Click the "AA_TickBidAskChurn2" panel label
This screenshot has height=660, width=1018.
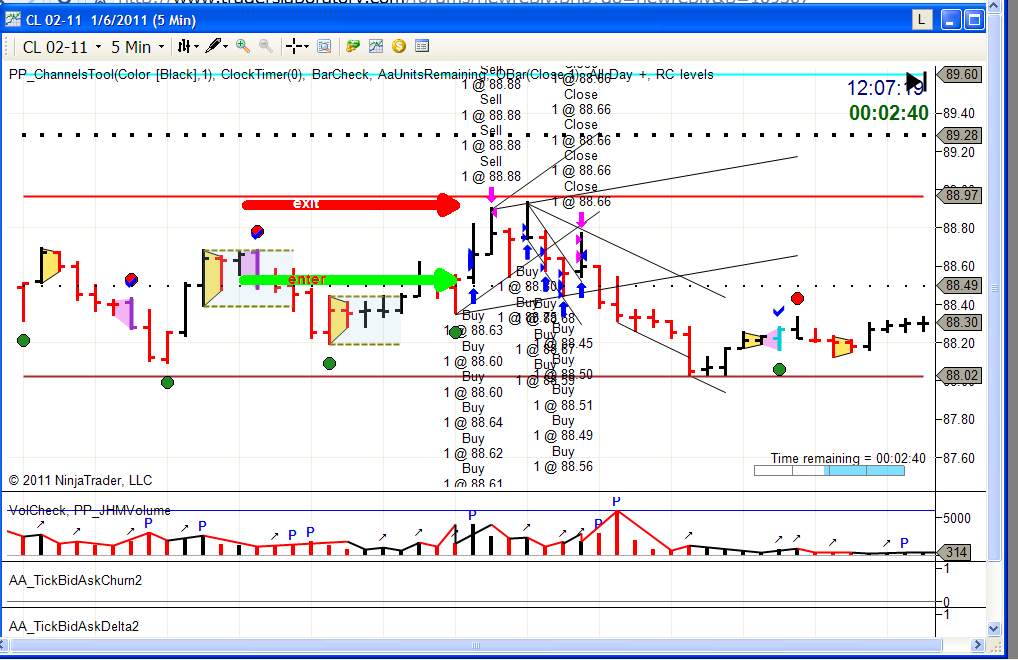coord(75,580)
